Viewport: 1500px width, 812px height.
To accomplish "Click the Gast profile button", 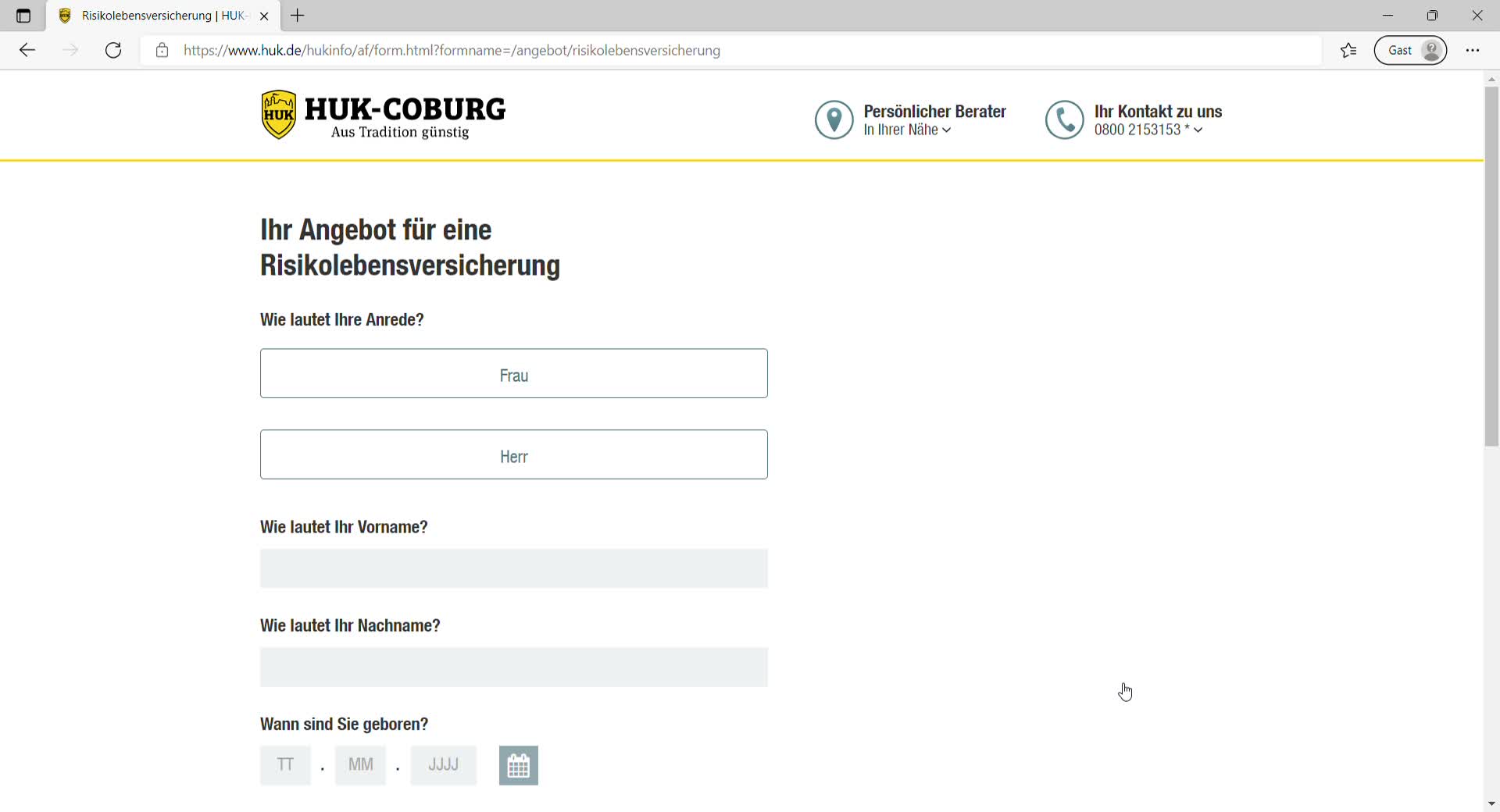I will click(1410, 50).
